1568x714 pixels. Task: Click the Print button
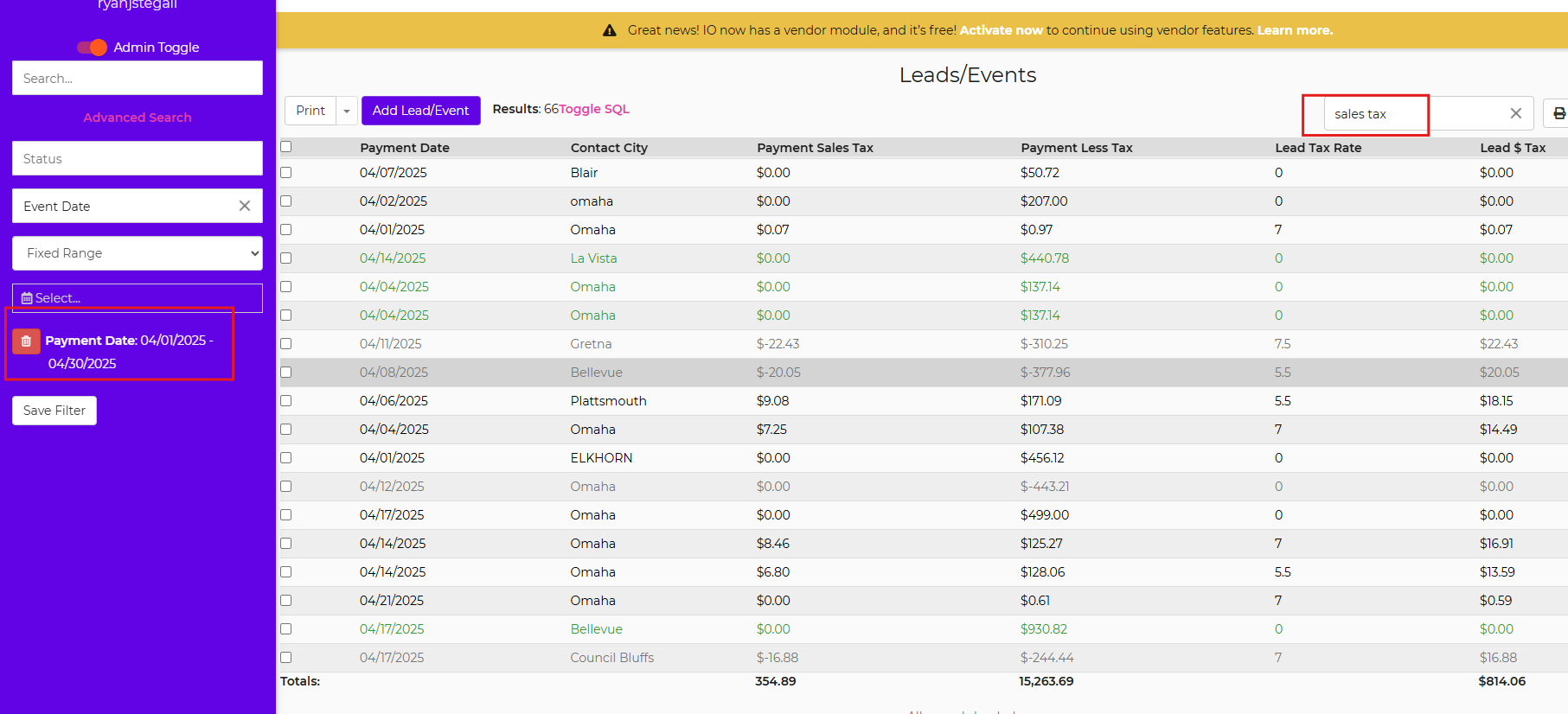(310, 111)
